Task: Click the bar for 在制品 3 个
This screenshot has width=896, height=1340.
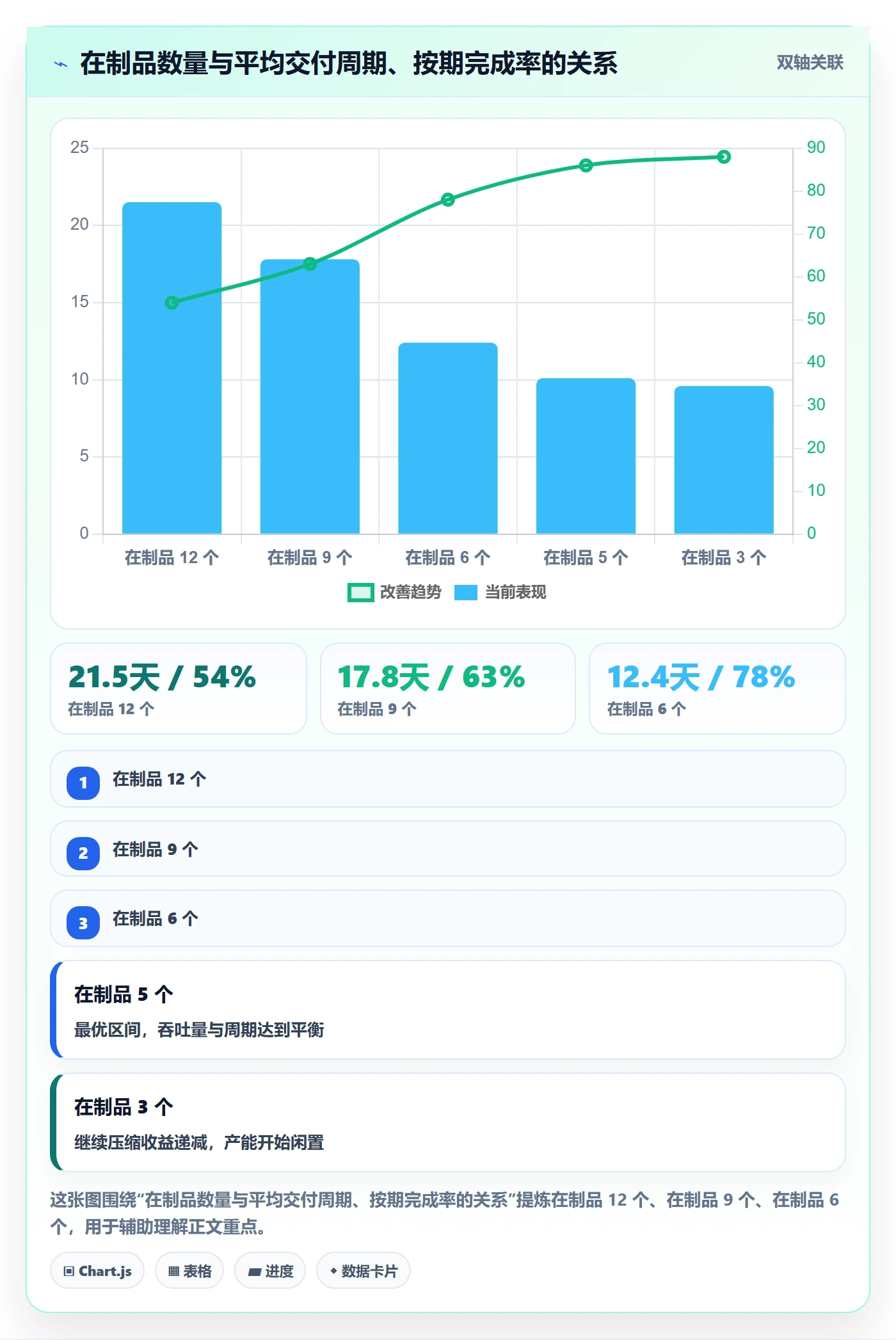Action: coord(724,460)
